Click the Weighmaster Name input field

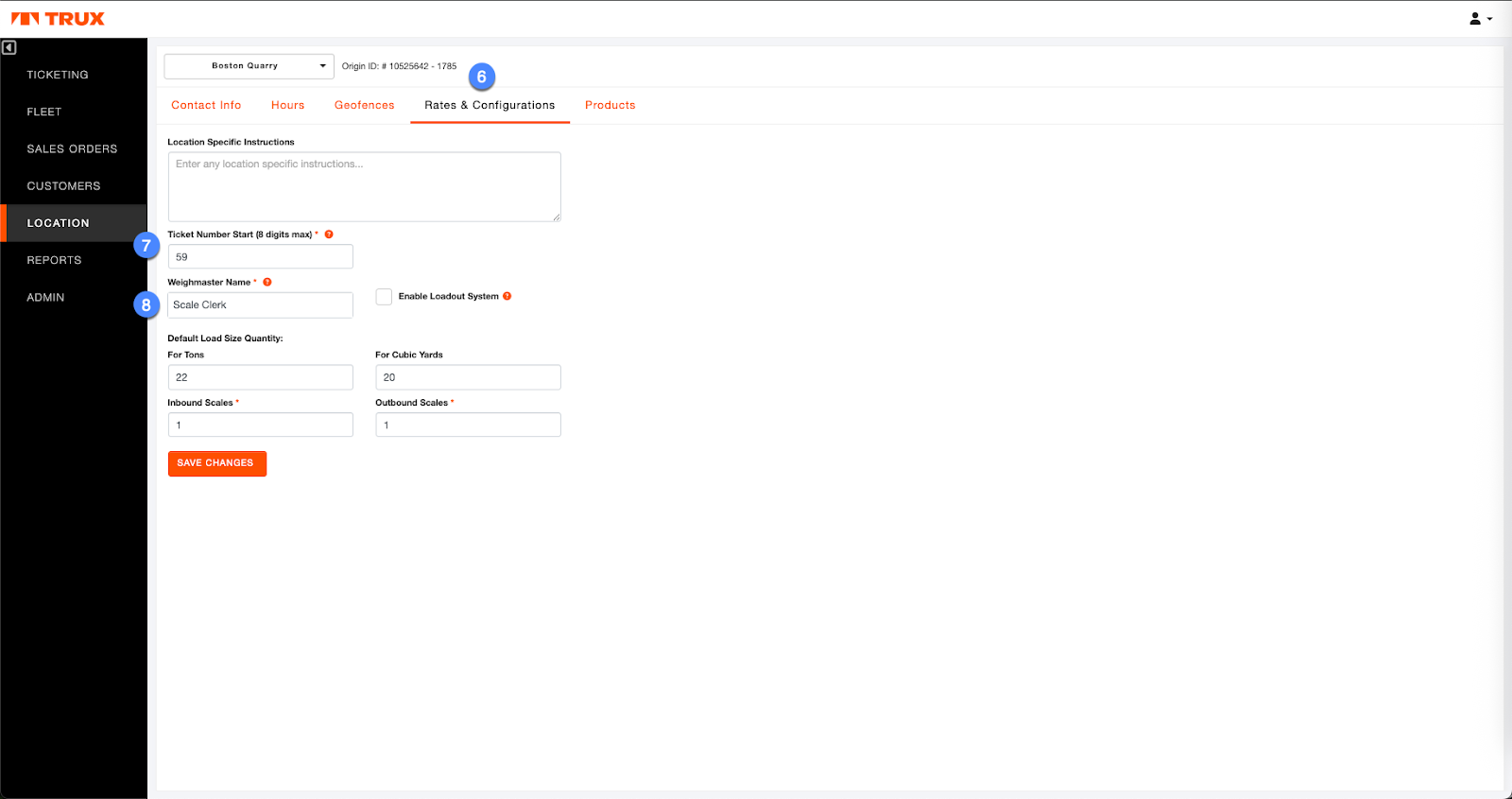point(261,305)
